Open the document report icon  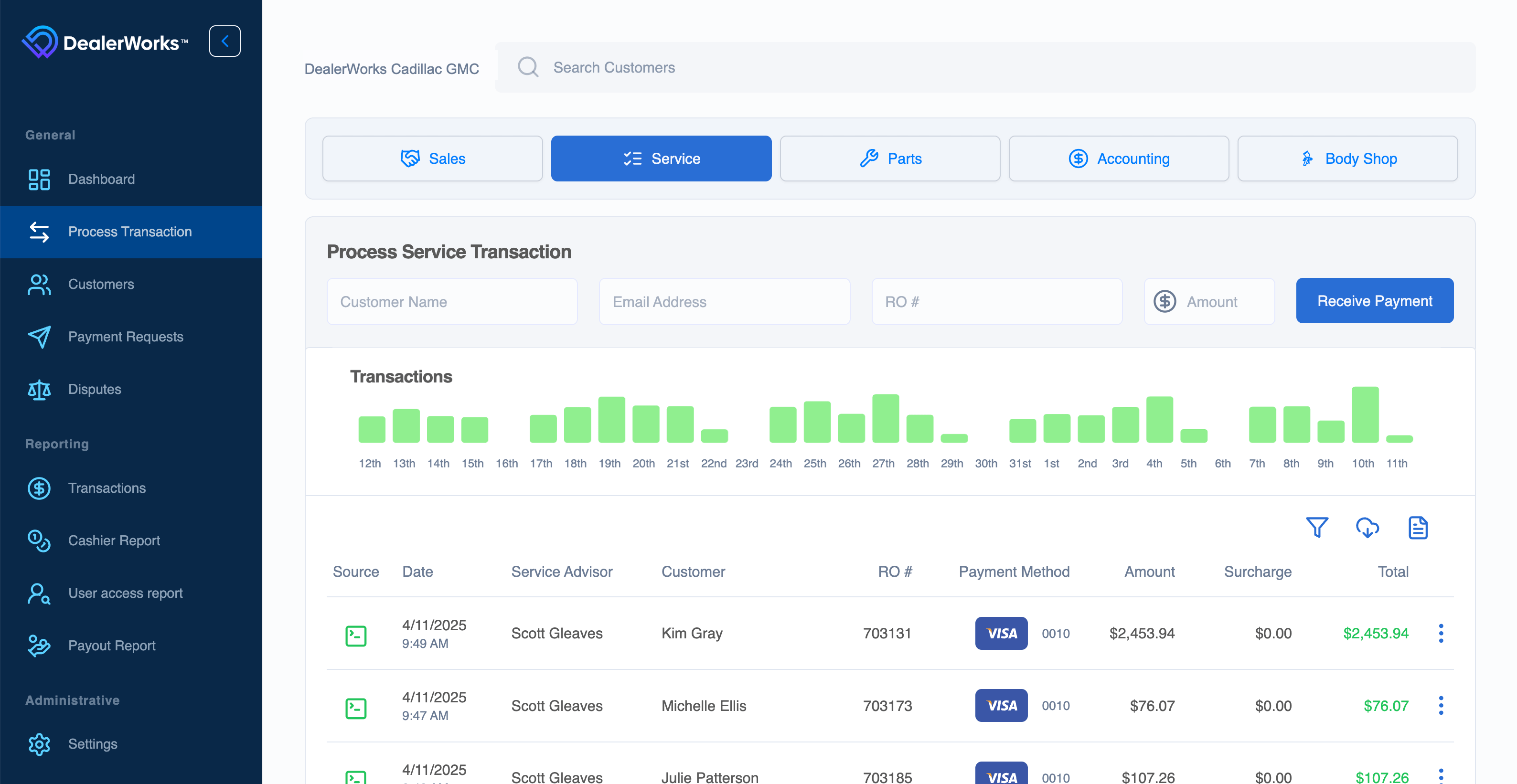(x=1418, y=528)
